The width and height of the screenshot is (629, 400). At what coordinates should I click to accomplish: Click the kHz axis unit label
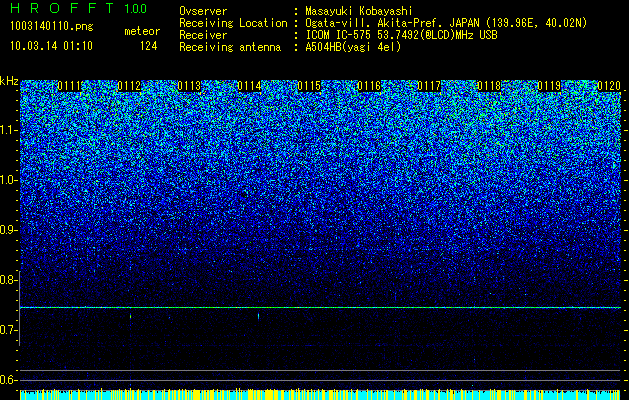9,81
